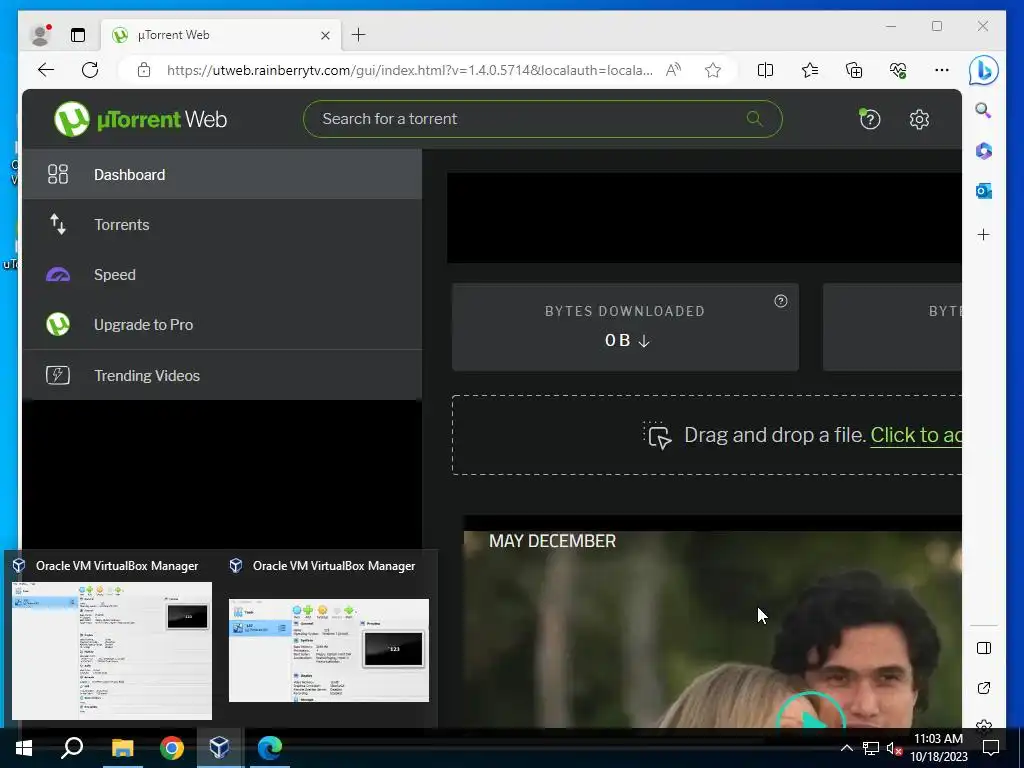The width and height of the screenshot is (1024, 768).
Task: Click VirtualBox icon on taskbar
Action: click(219, 748)
